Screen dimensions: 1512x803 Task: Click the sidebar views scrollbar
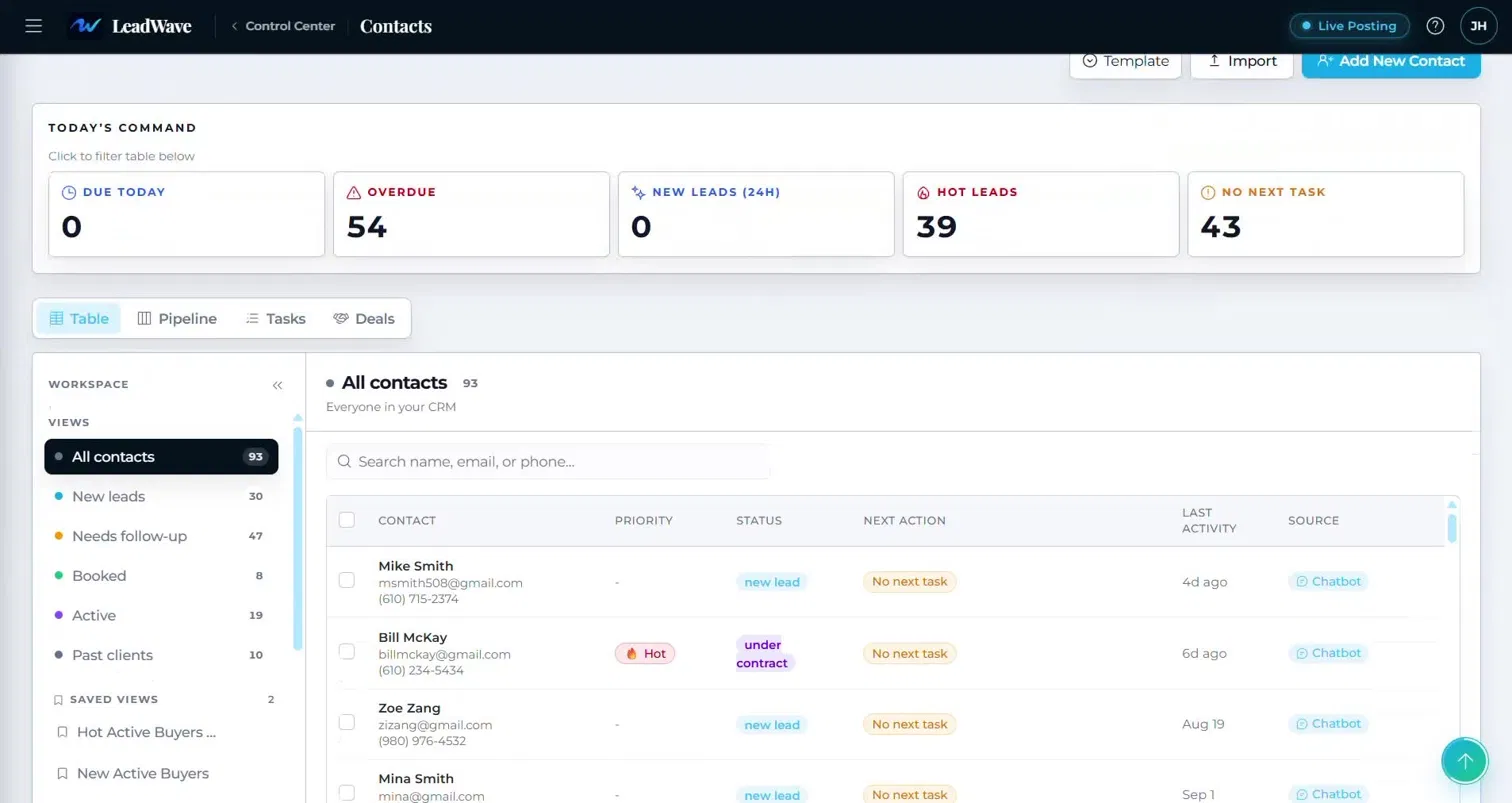(x=297, y=538)
